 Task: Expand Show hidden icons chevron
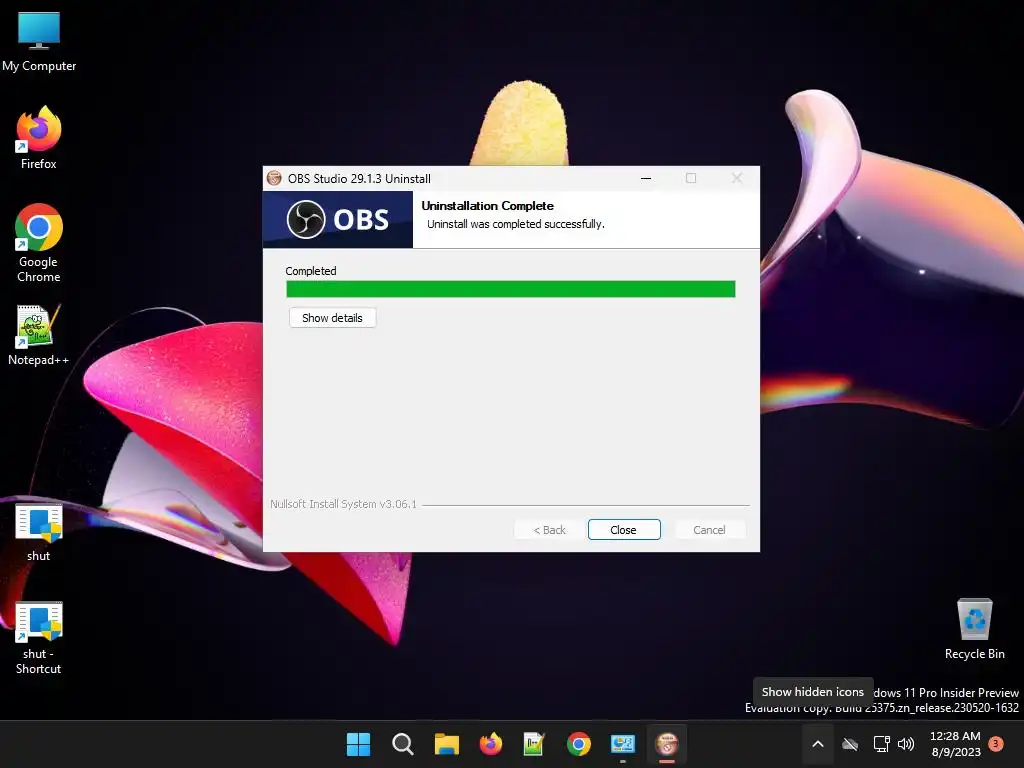[818, 744]
